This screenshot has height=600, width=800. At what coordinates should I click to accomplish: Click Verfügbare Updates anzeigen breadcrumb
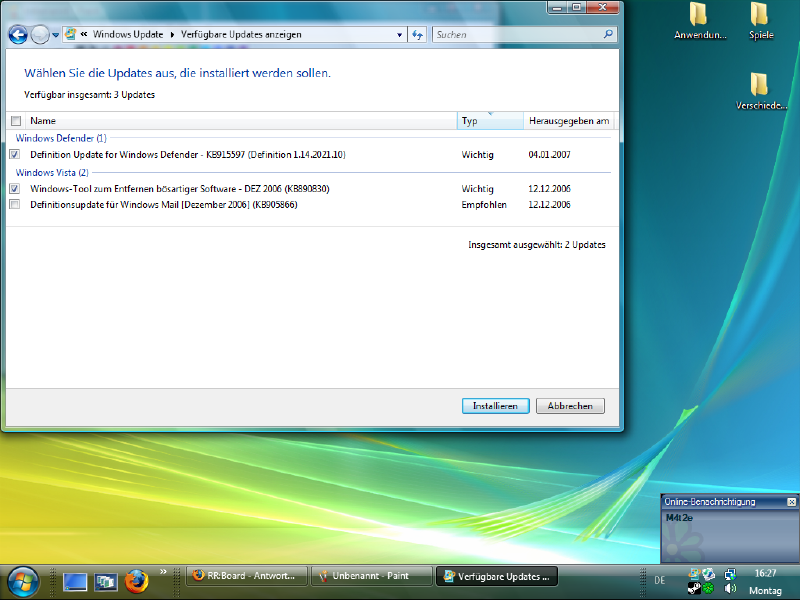point(241,34)
